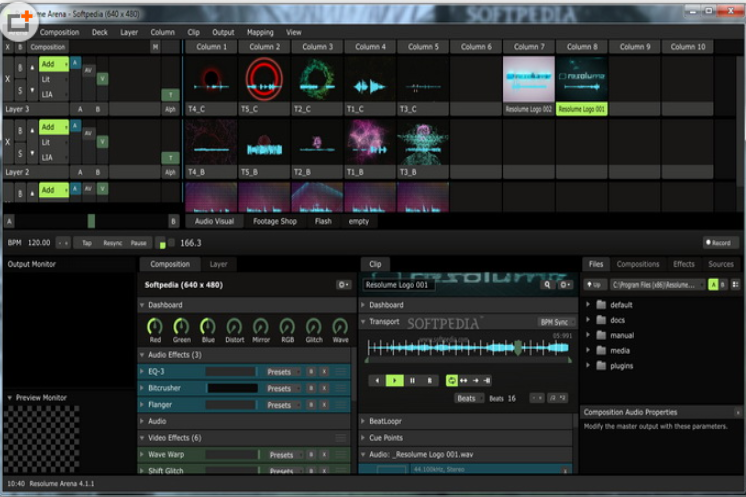Viewport: 746px width, 497px height.
Task: Click the Column 7 header button
Action: [529, 47]
